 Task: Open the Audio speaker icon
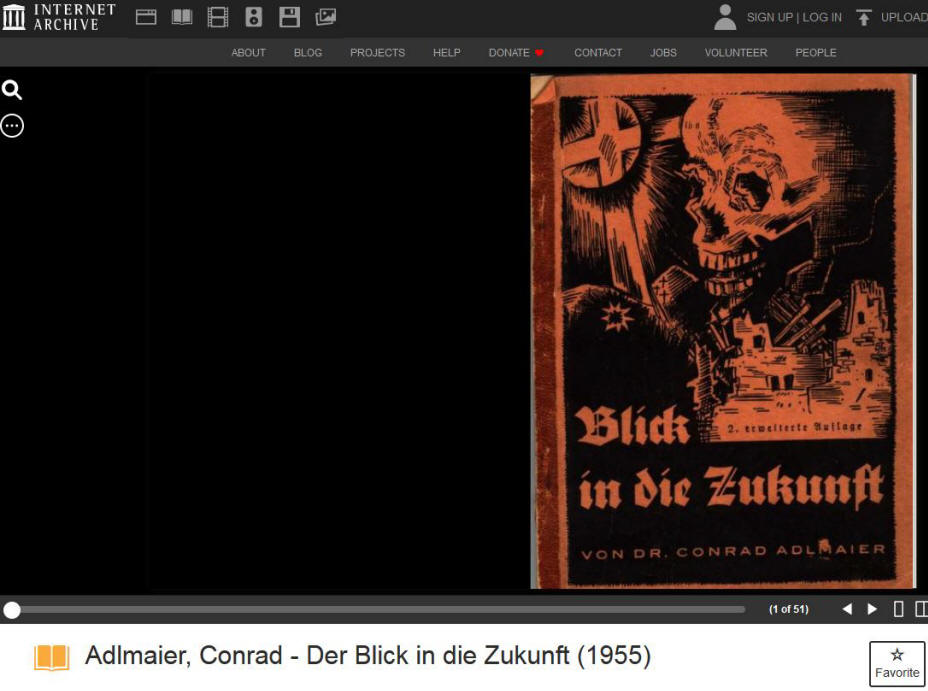(254, 17)
